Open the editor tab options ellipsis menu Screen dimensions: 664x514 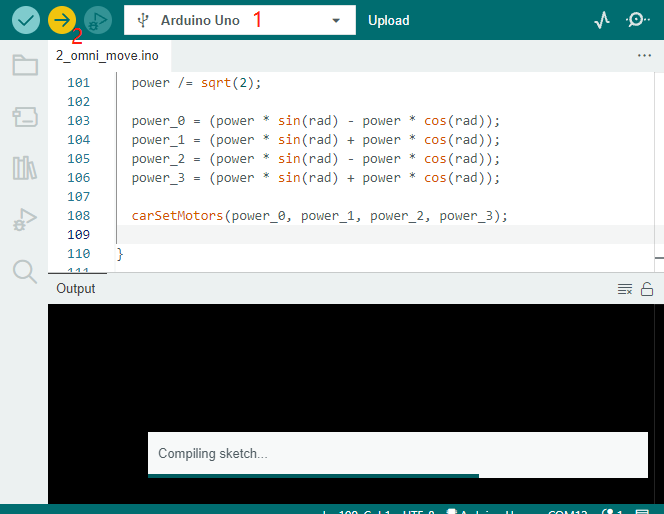[x=644, y=55]
